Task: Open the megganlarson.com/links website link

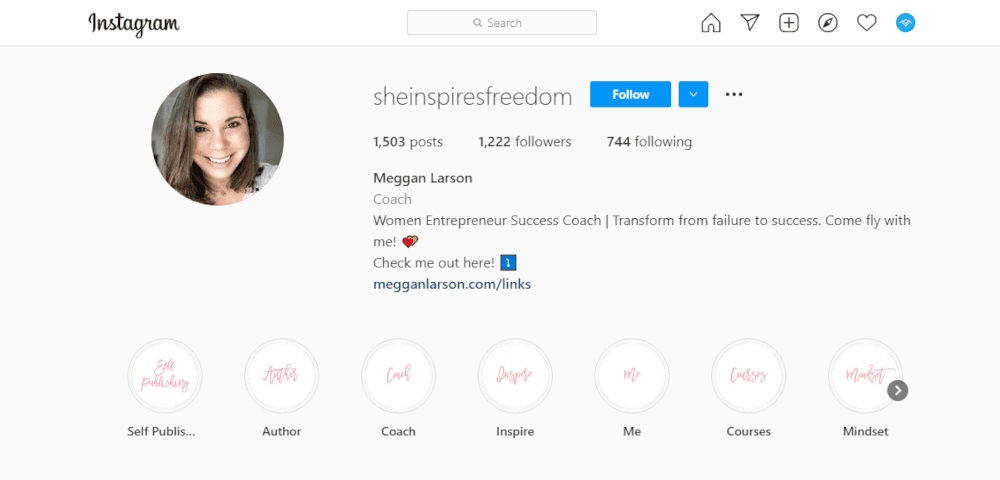Action: (452, 284)
